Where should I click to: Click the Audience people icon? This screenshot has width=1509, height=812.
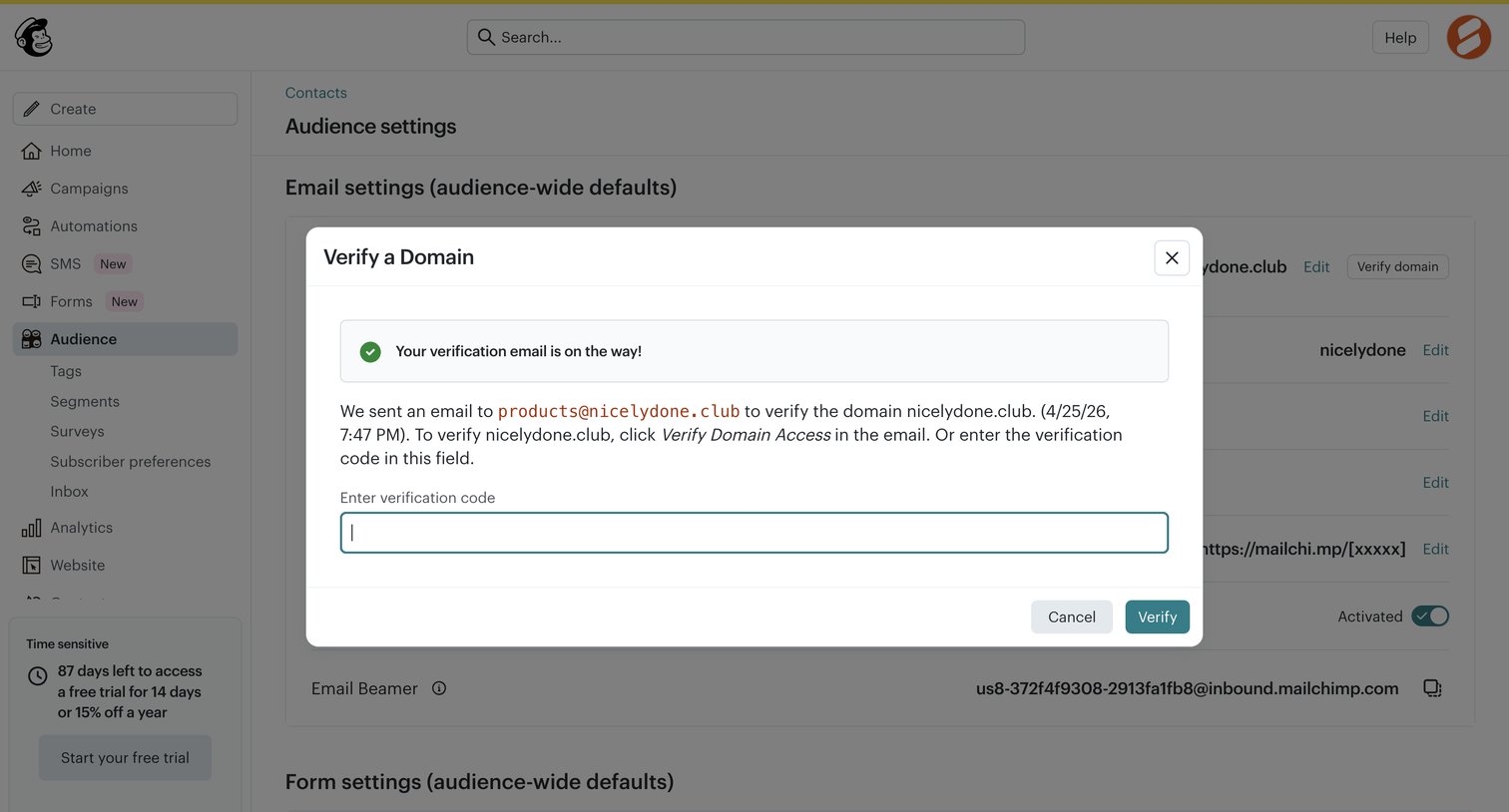click(x=32, y=339)
